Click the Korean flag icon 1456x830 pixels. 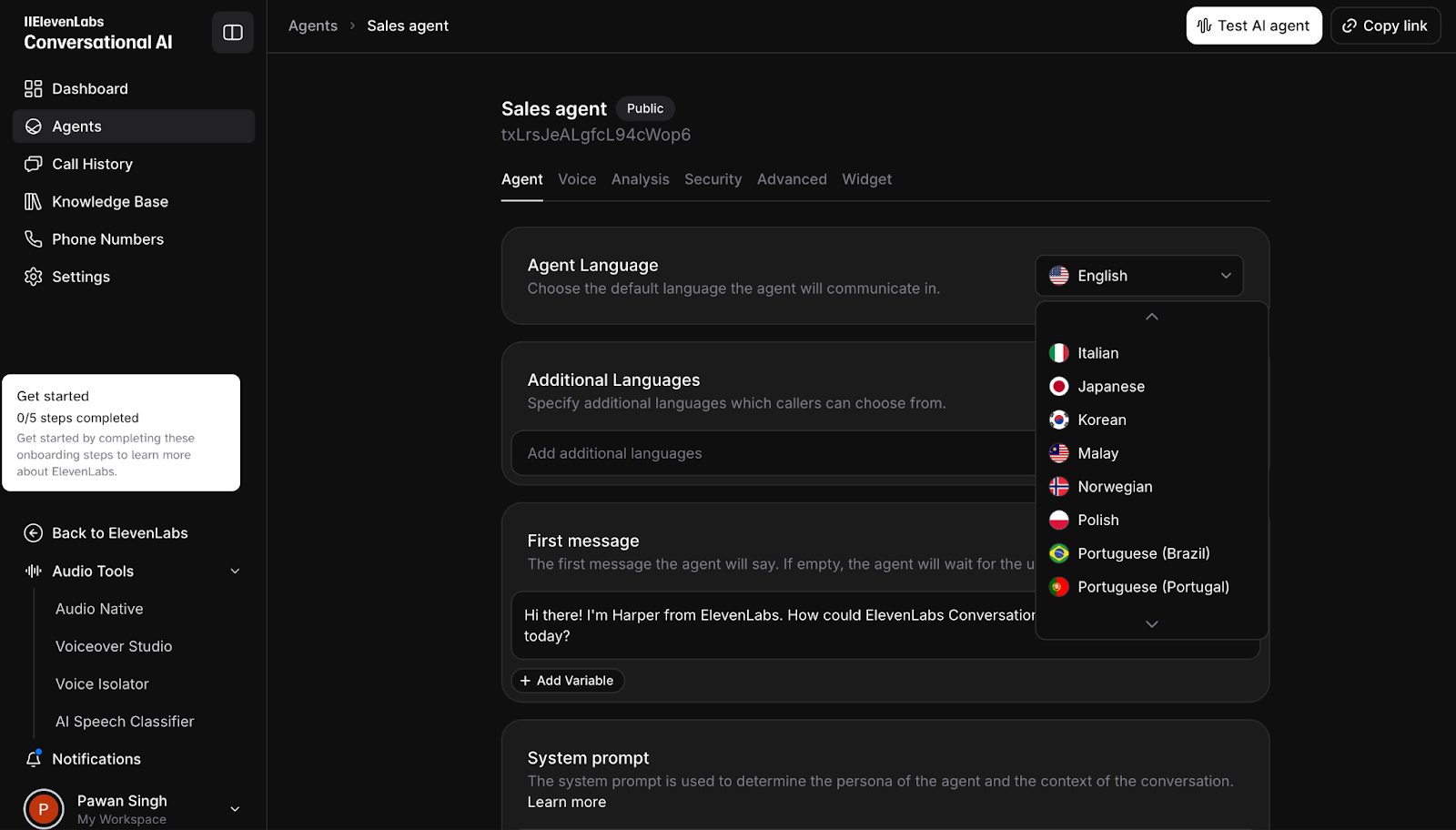(1059, 420)
